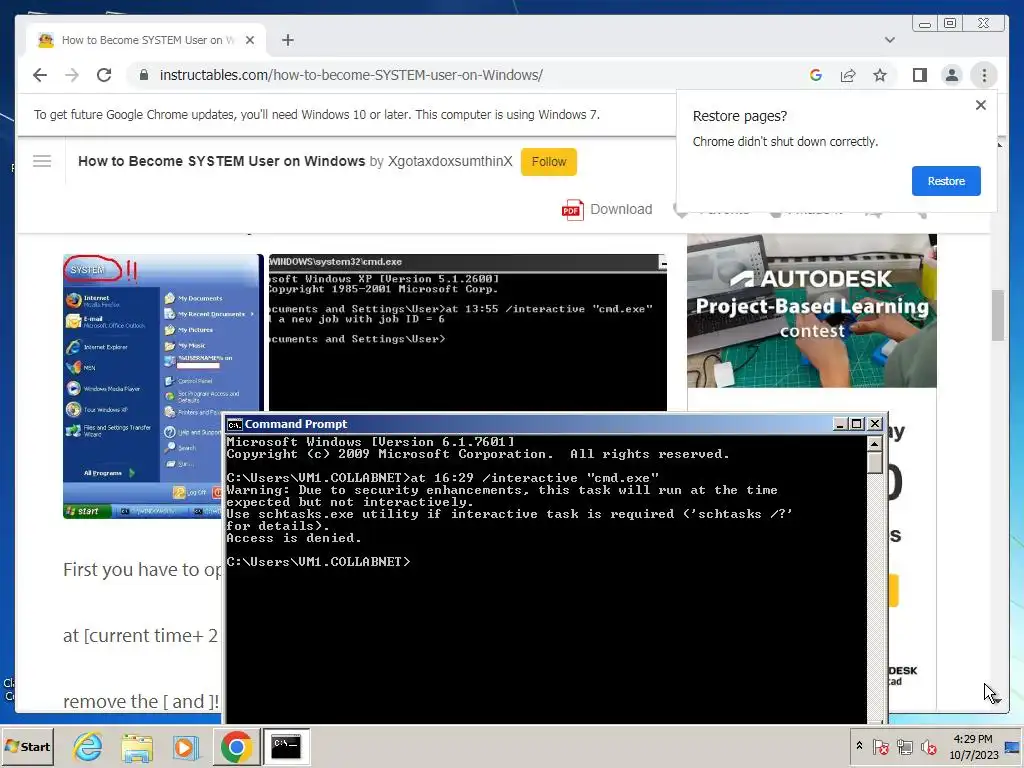Image resolution: width=1024 pixels, height=768 pixels.
Task: Click the 'First you have to op' paragraph text
Action: click(x=142, y=569)
